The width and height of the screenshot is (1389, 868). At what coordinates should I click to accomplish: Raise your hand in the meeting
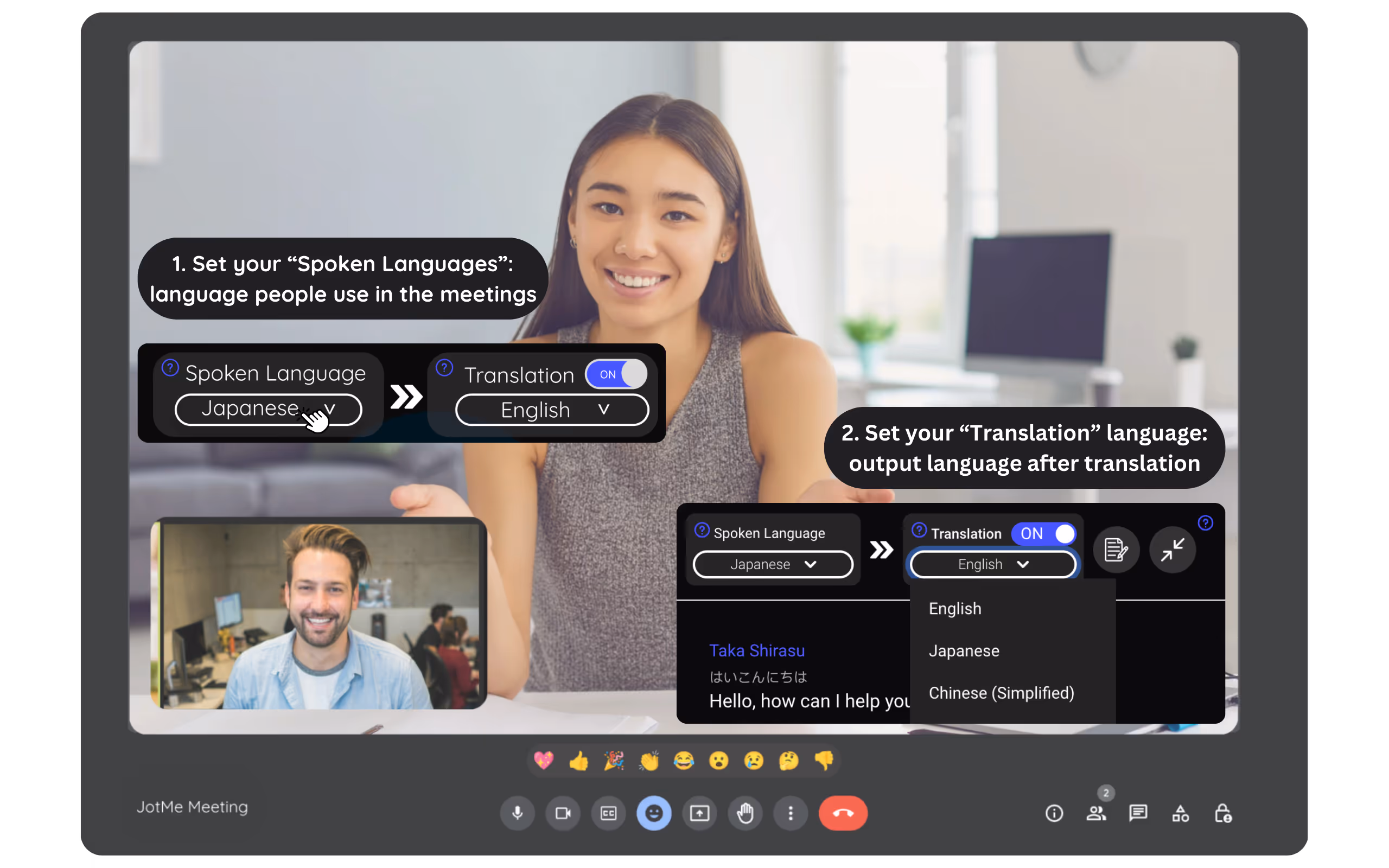click(x=745, y=813)
